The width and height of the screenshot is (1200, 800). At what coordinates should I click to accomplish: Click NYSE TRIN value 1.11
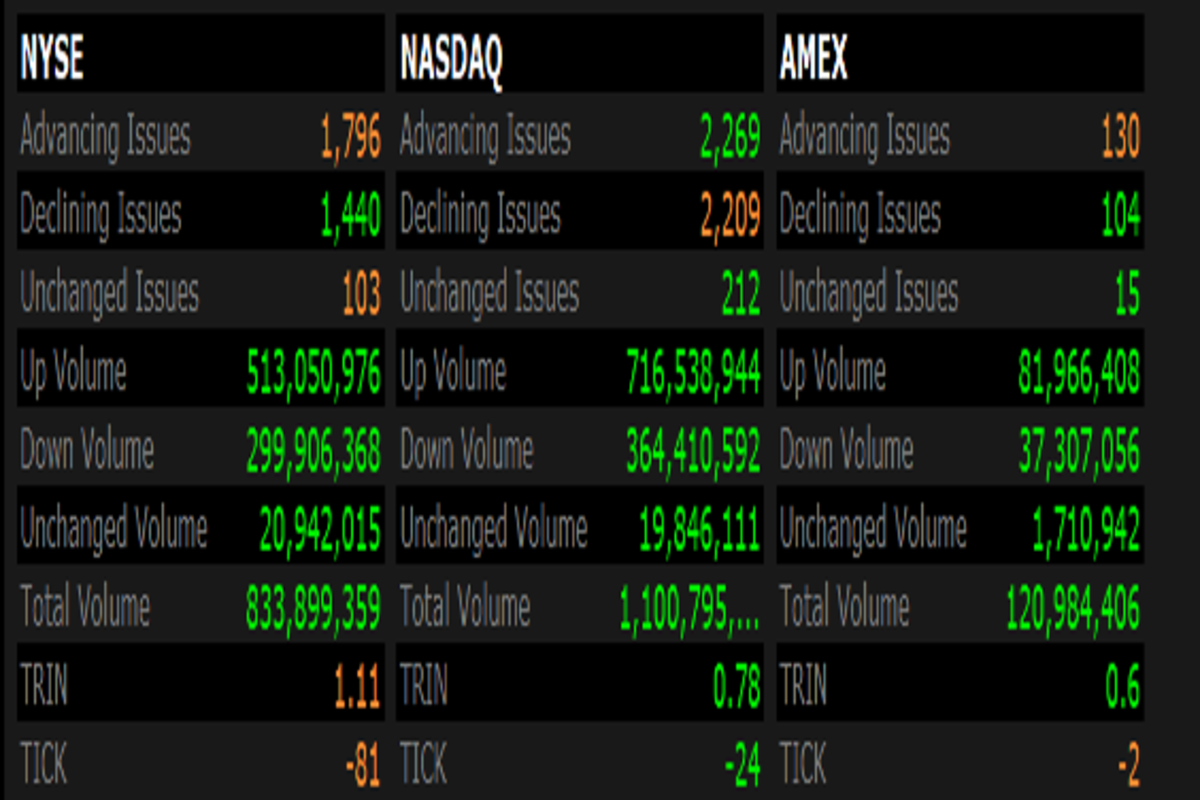tap(357, 686)
